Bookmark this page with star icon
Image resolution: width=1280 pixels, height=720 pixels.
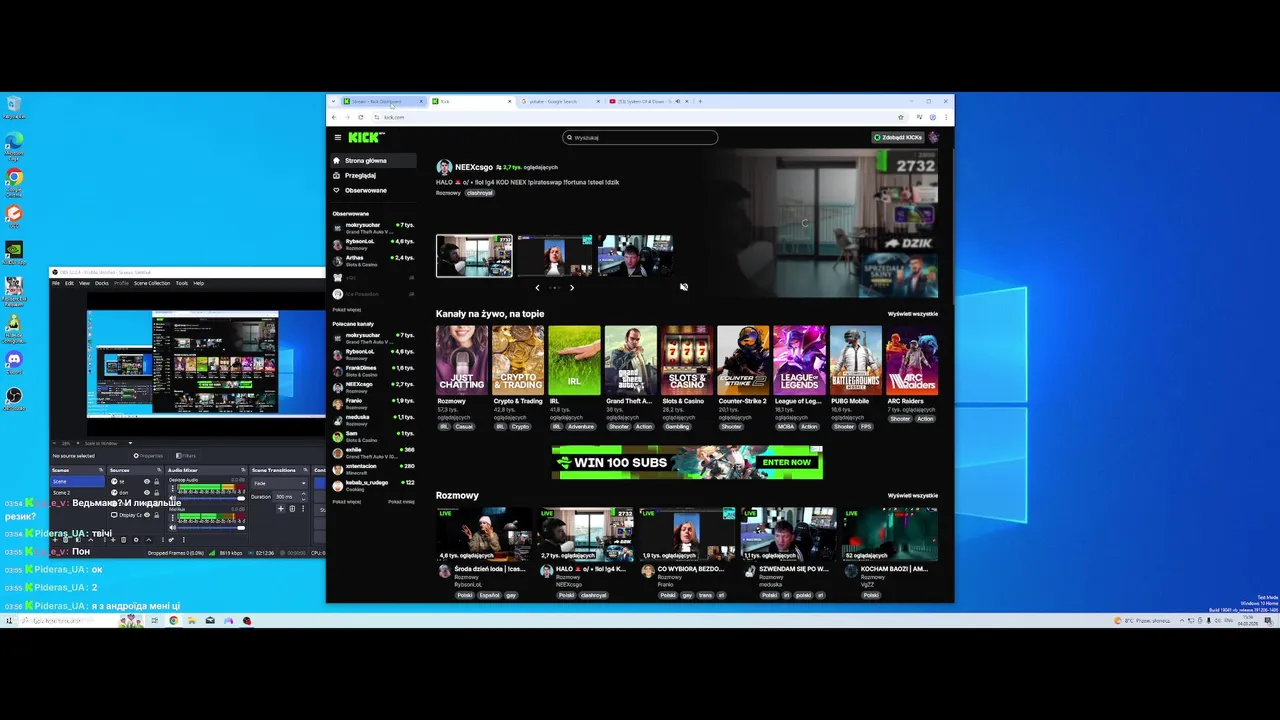point(901,117)
